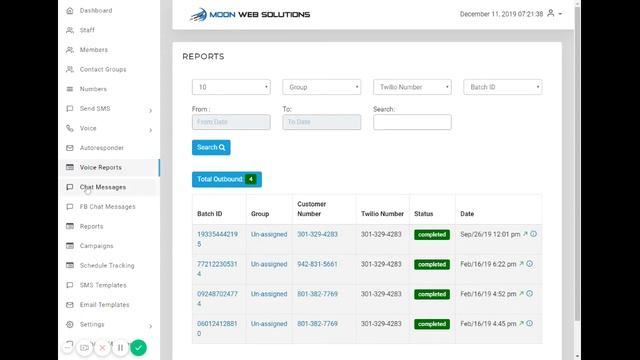640x360 pixels.
Task: Click the Chat Messages speech-bubble icon
Action: tap(70, 187)
